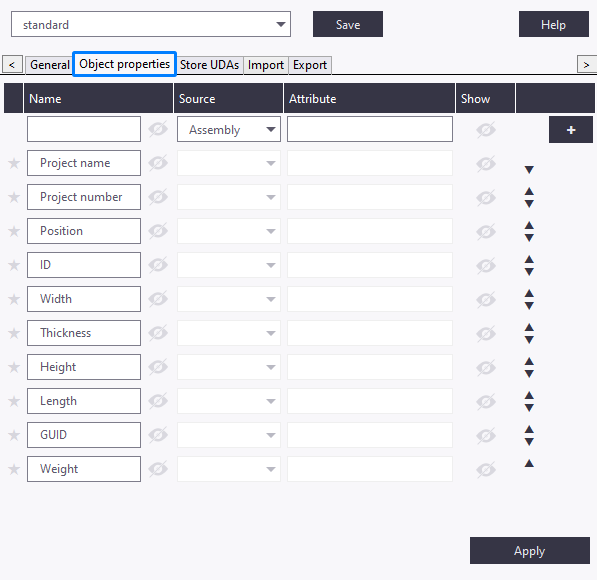Toggle Show column eye for Length
This screenshot has width=597, height=580.
(x=486, y=401)
